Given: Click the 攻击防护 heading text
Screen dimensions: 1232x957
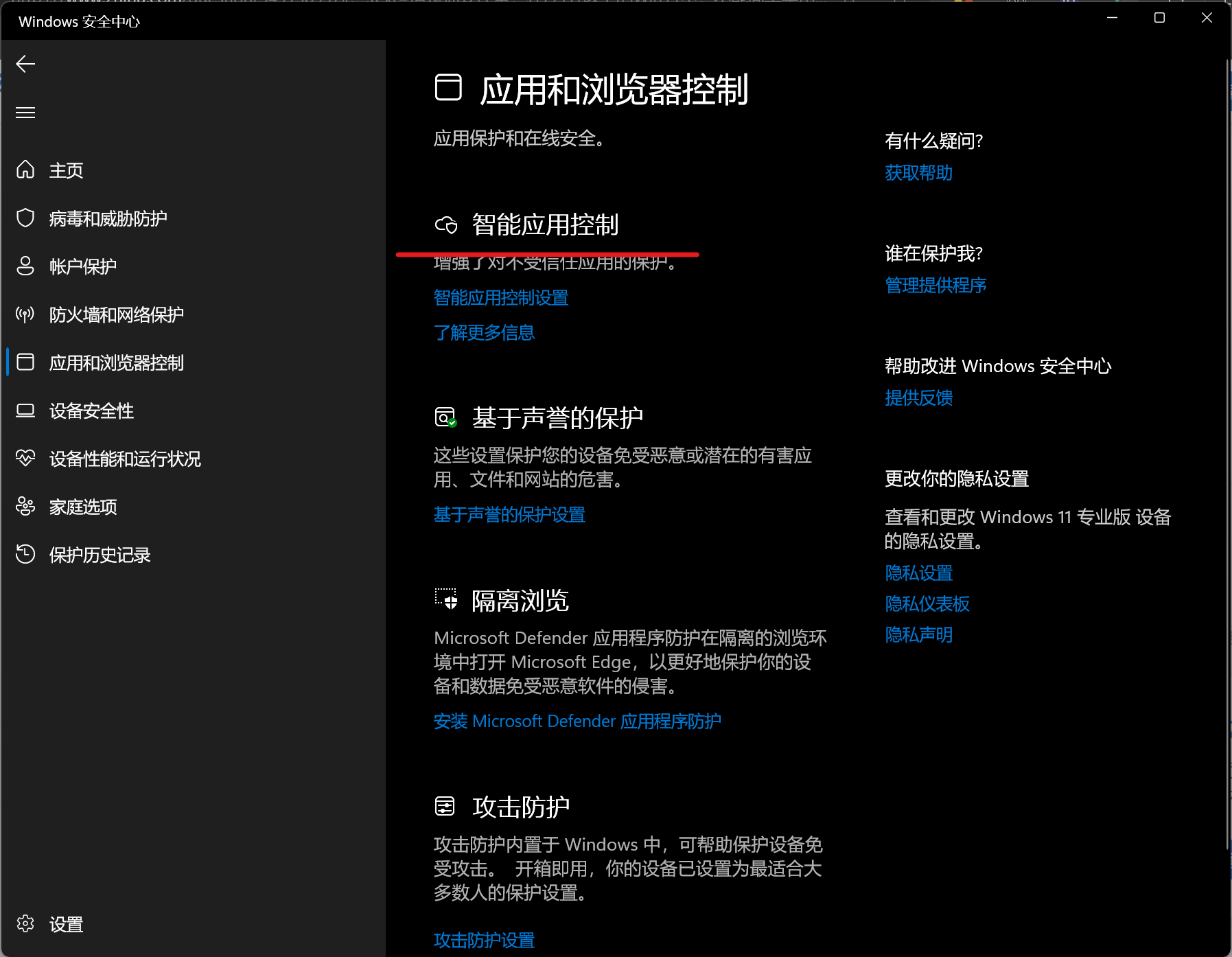Looking at the screenshot, I should 521,807.
